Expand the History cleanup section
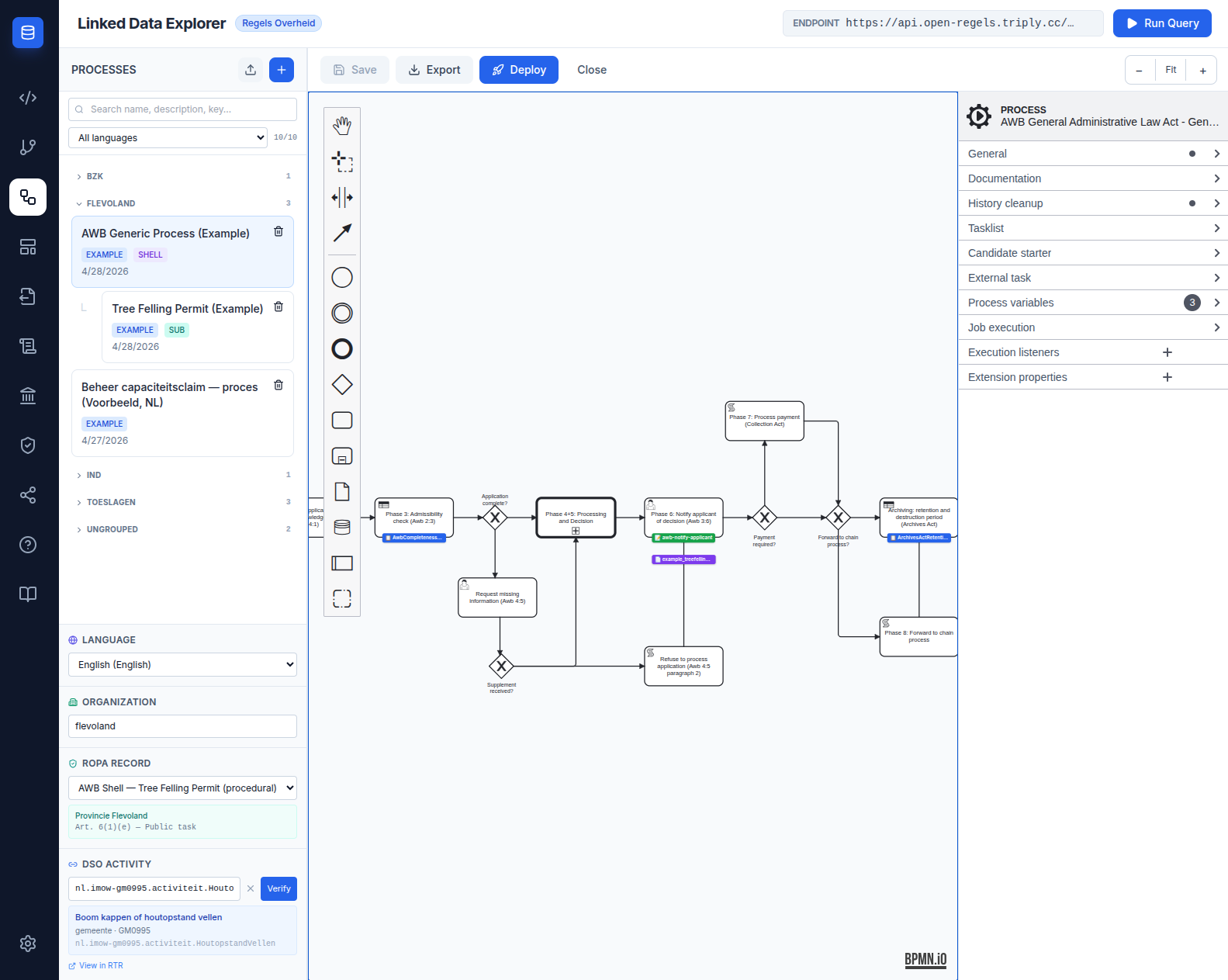This screenshot has height=980, width=1228. pyautogui.click(x=1093, y=203)
